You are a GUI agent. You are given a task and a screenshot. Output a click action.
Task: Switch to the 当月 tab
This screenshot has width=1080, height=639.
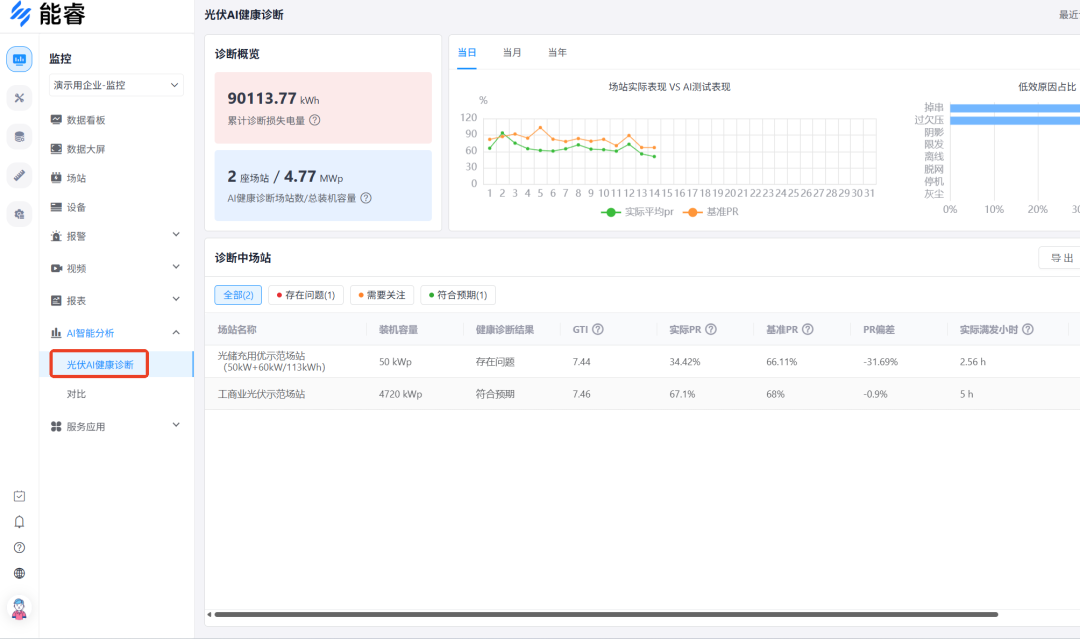pos(512,52)
